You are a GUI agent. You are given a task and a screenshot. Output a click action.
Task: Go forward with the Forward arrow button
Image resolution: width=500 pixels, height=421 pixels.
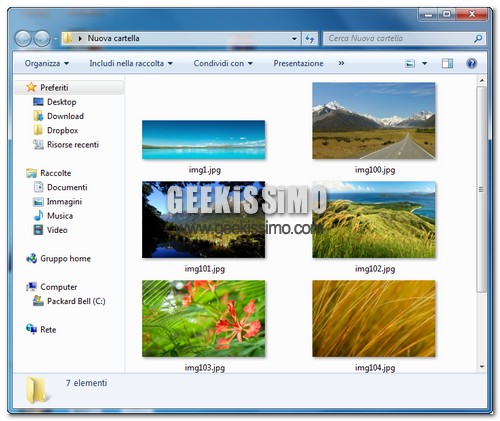pyautogui.click(x=42, y=38)
